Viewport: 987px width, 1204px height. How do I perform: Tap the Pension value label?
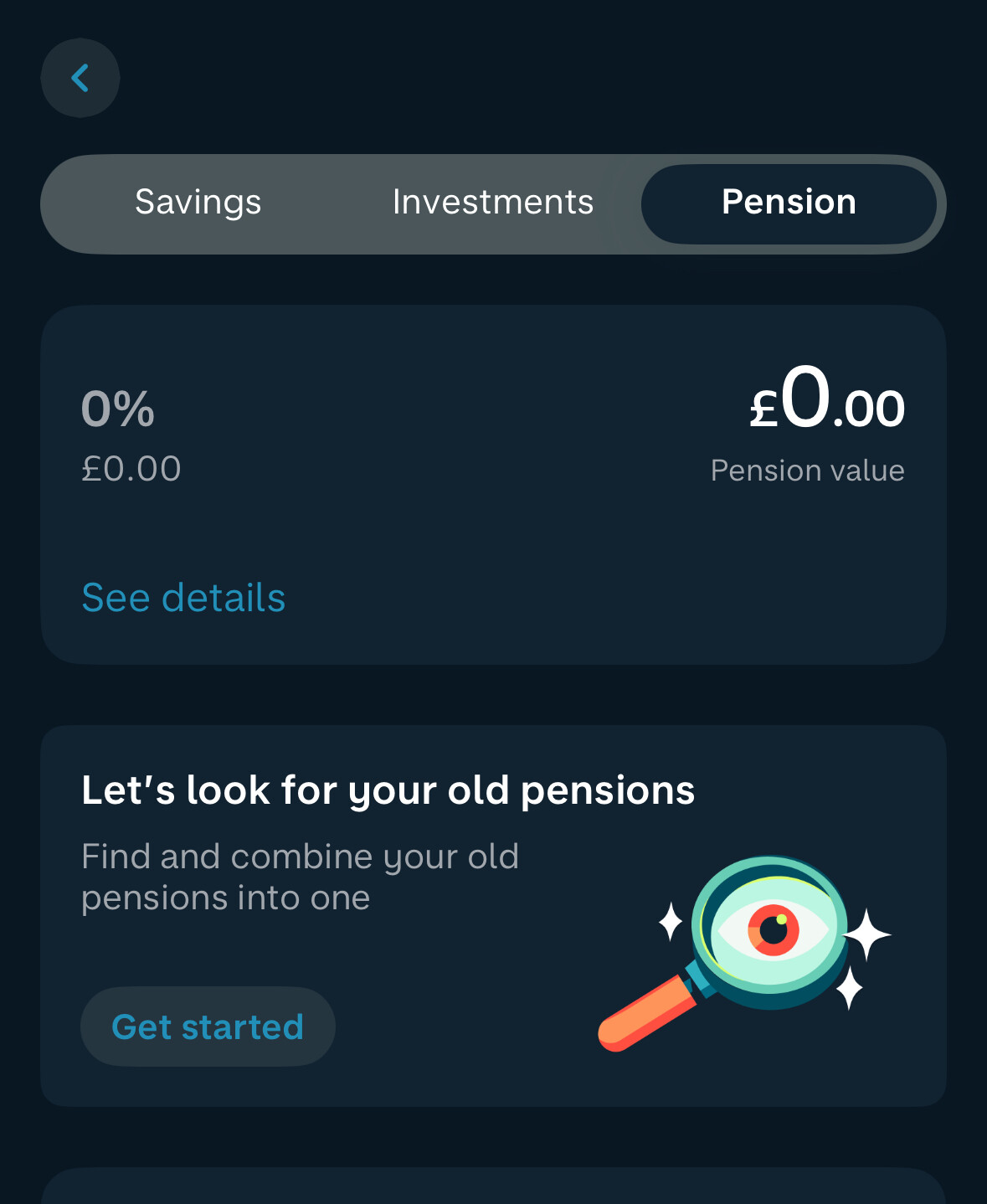pos(807,471)
